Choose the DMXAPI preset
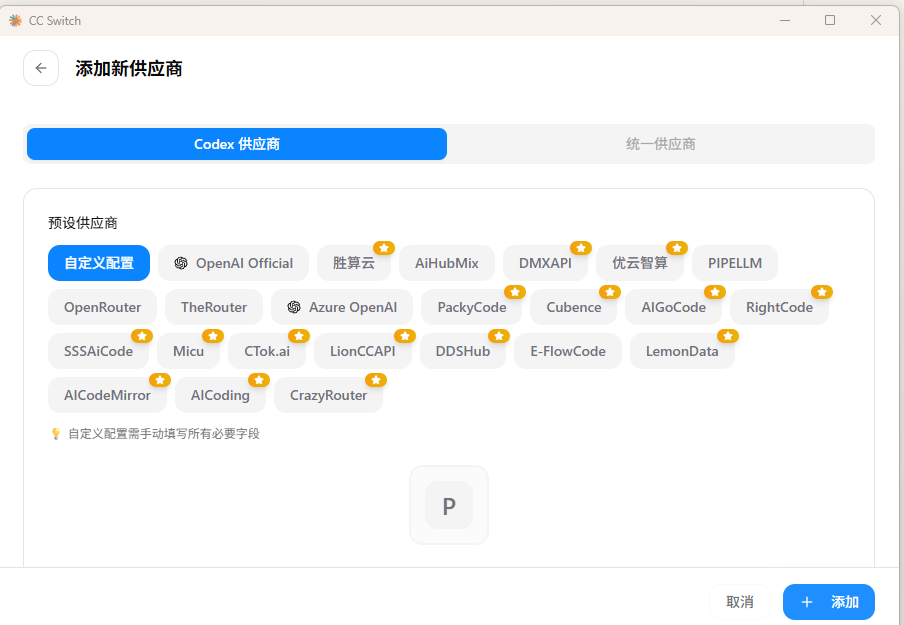The width and height of the screenshot is (904, 625). coord(545,263)
